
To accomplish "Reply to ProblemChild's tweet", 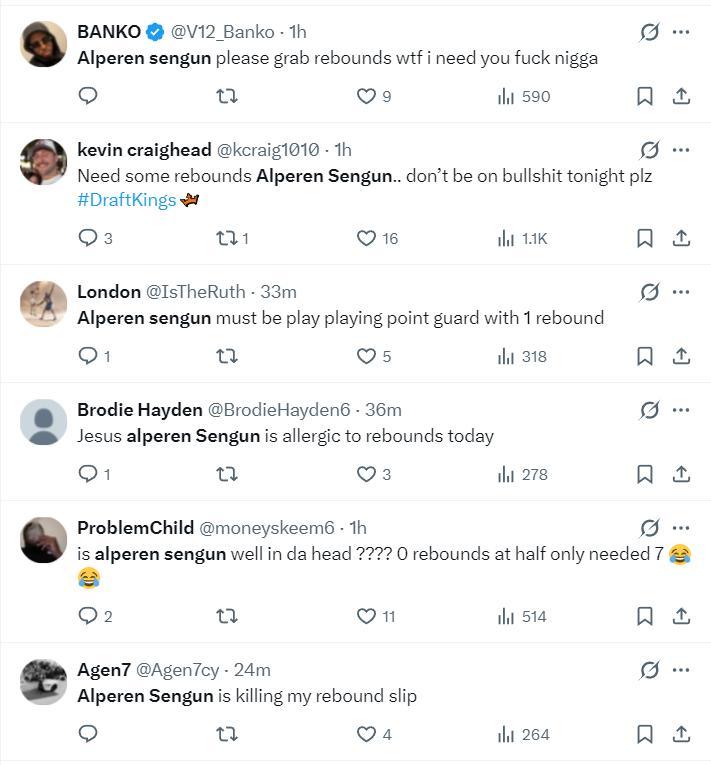I will tap(88, 616).
